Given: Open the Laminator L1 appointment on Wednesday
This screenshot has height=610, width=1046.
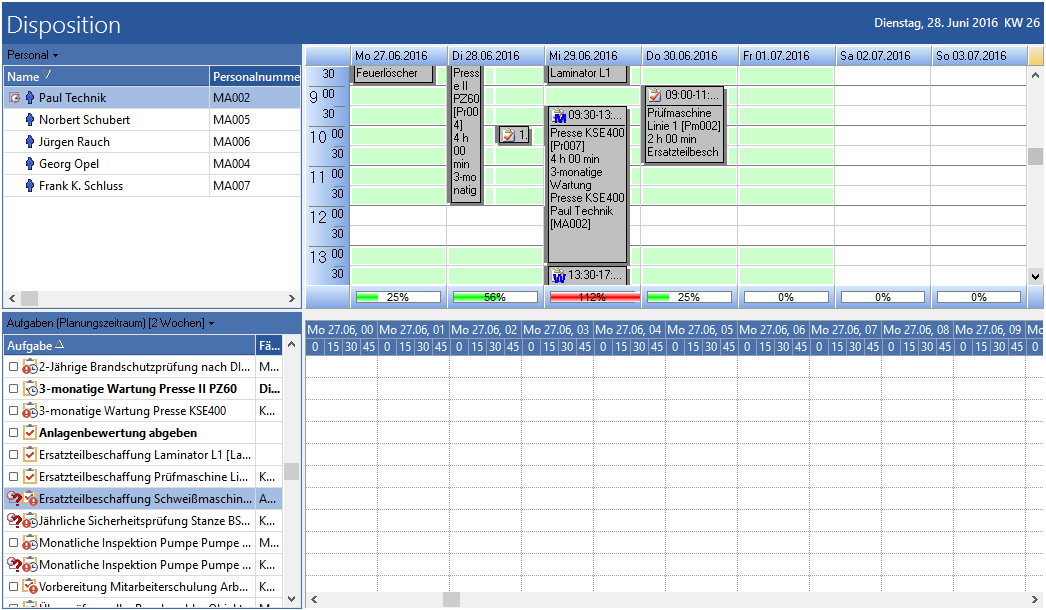Looking at the screenshot, I should click(x=586, y=74).
